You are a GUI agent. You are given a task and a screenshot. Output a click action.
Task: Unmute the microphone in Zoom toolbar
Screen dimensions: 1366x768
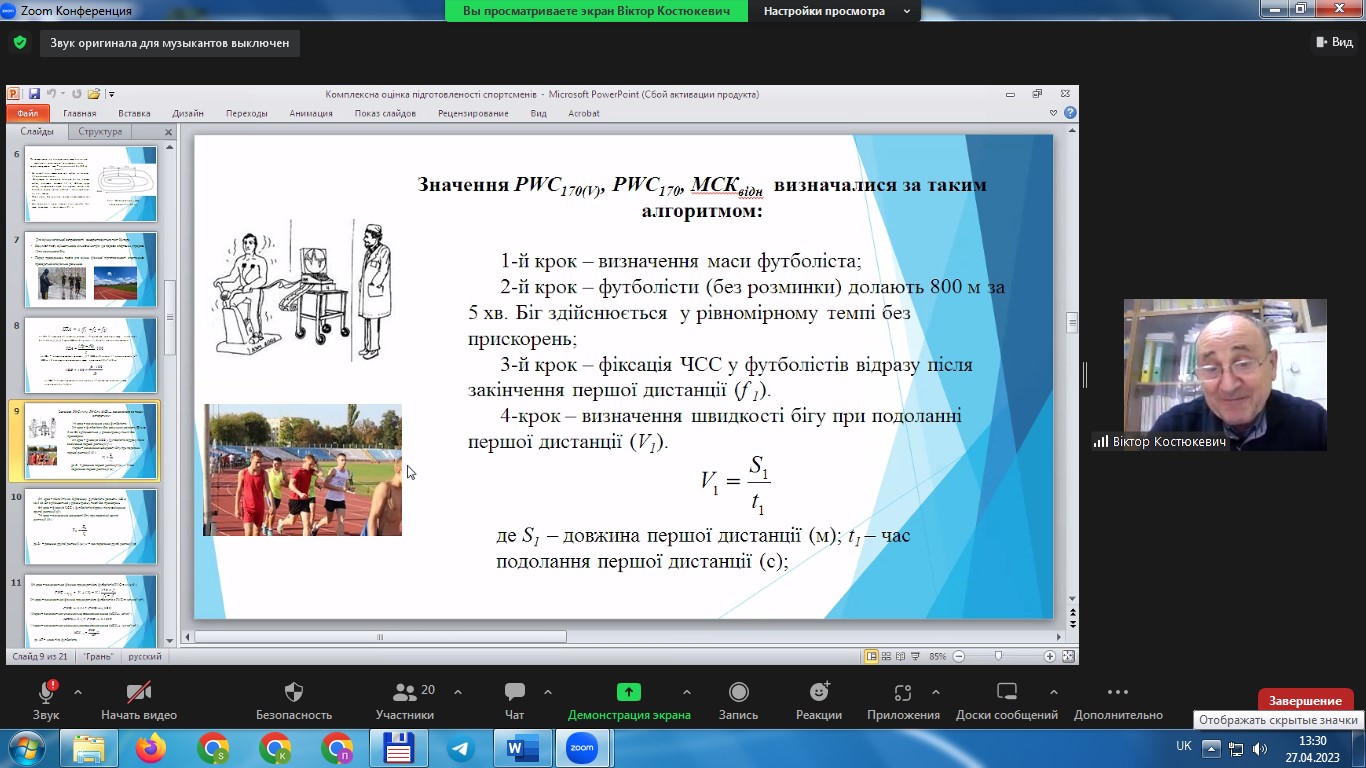(46, 693)
